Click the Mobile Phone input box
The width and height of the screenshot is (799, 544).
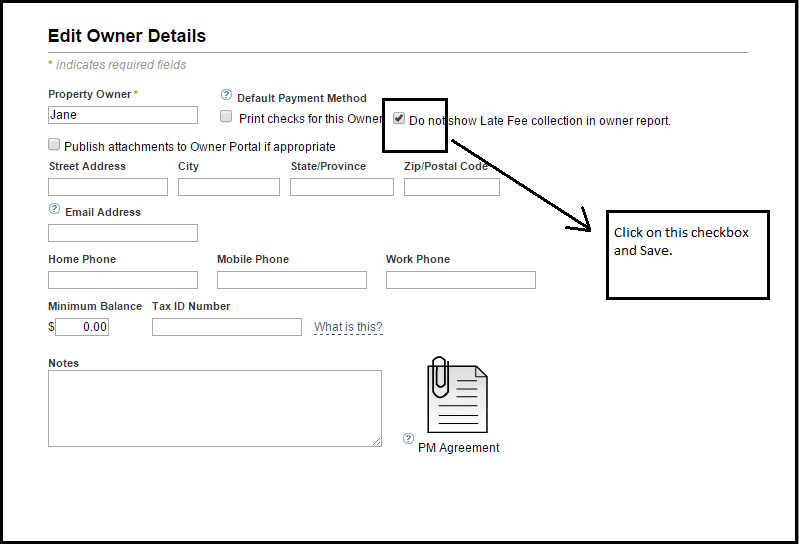point(291,280)
